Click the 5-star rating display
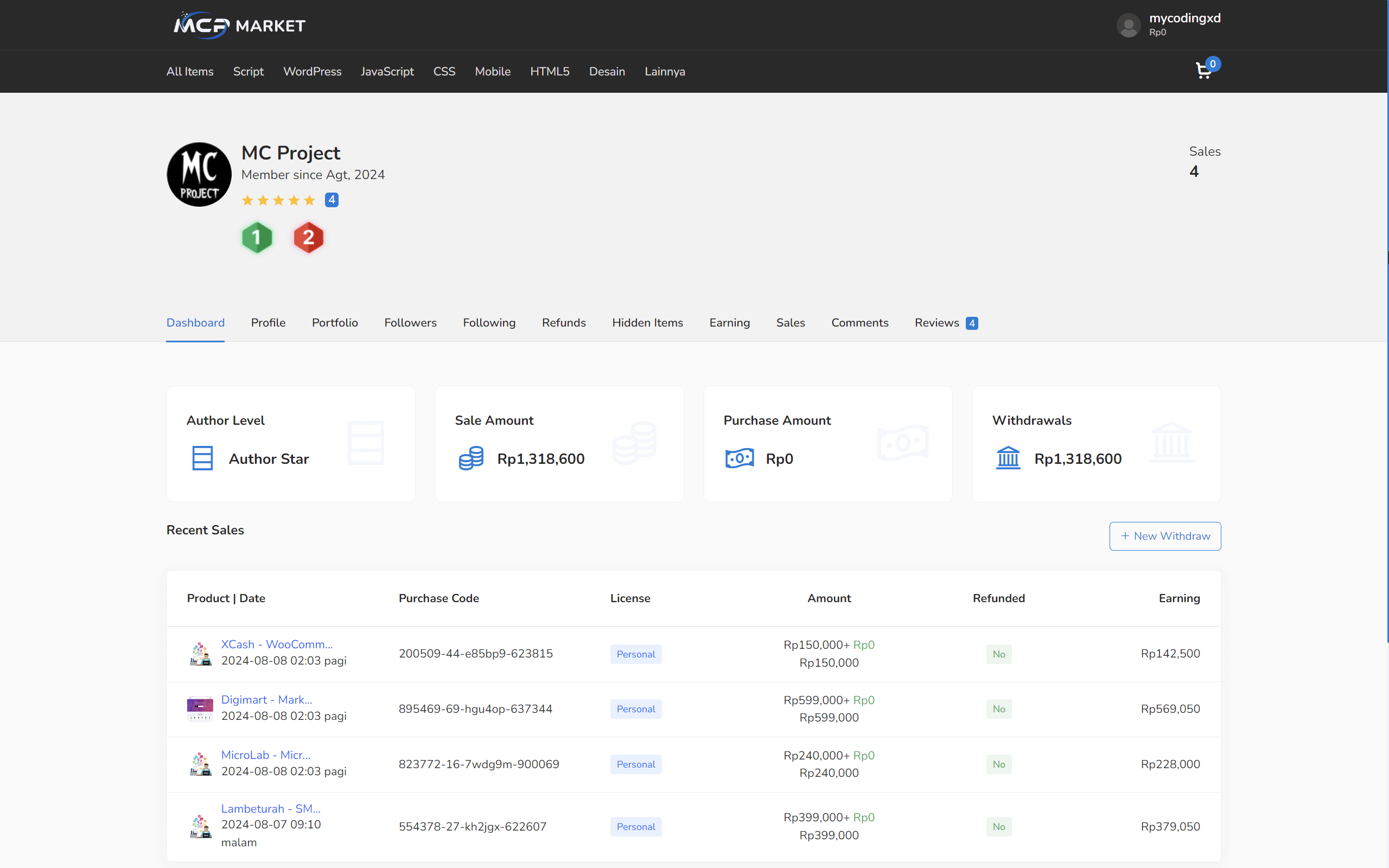Screen dimensions: 1389x868 coord(278,200)
